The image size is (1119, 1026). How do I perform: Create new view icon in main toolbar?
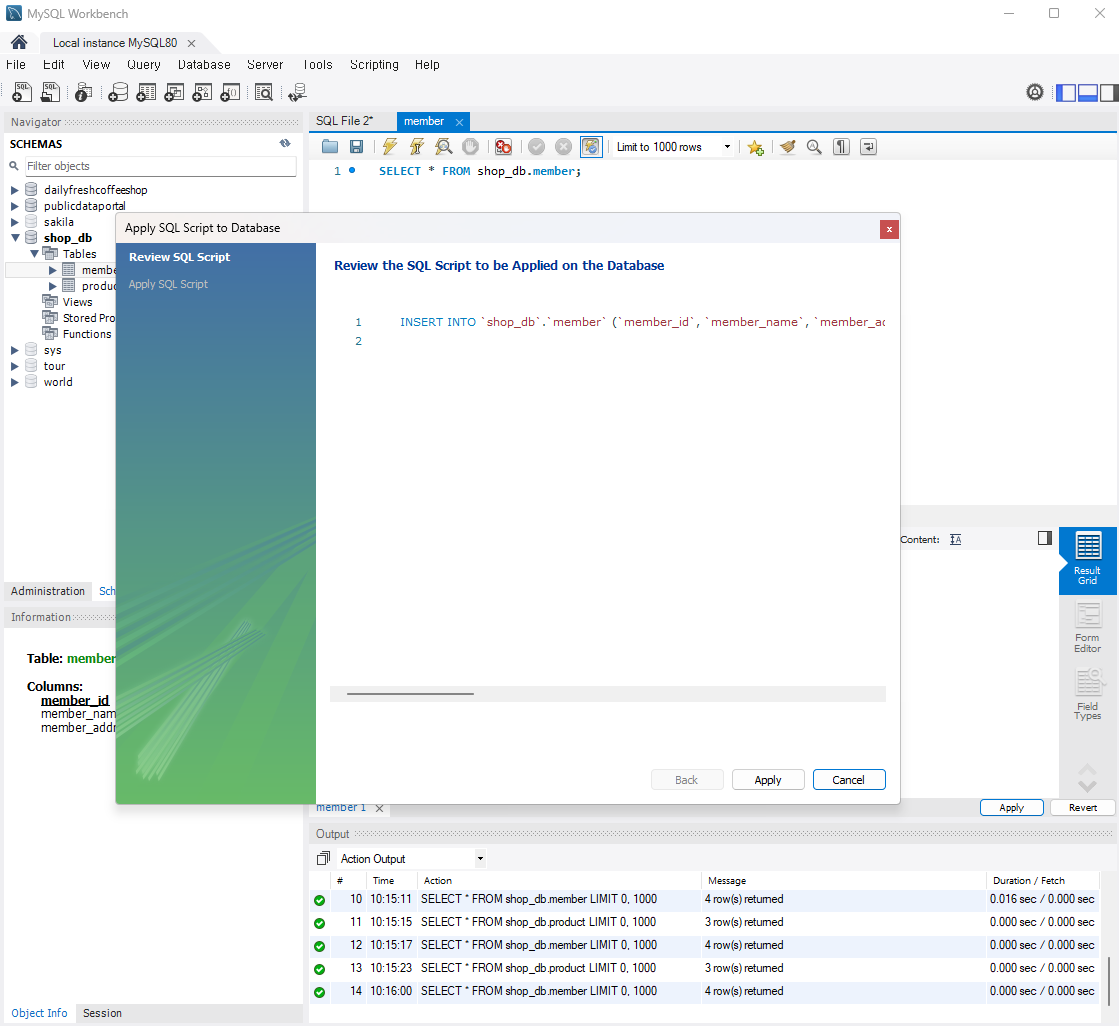pos(174,92)
